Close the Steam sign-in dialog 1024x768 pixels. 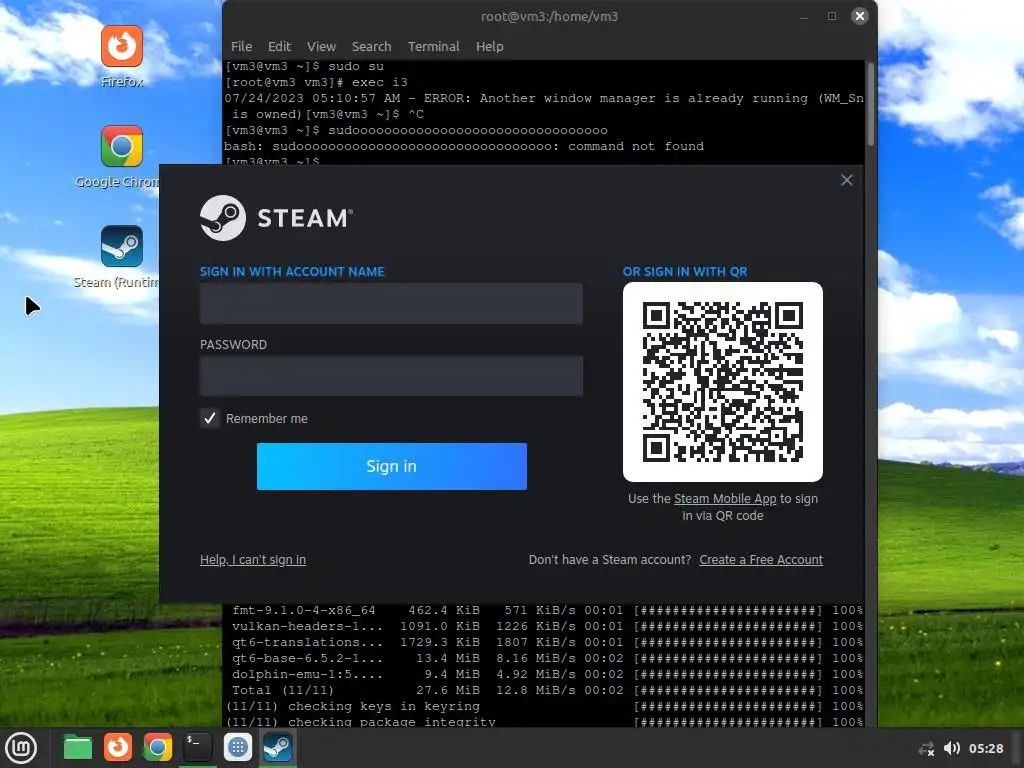(x=846, y=180)
